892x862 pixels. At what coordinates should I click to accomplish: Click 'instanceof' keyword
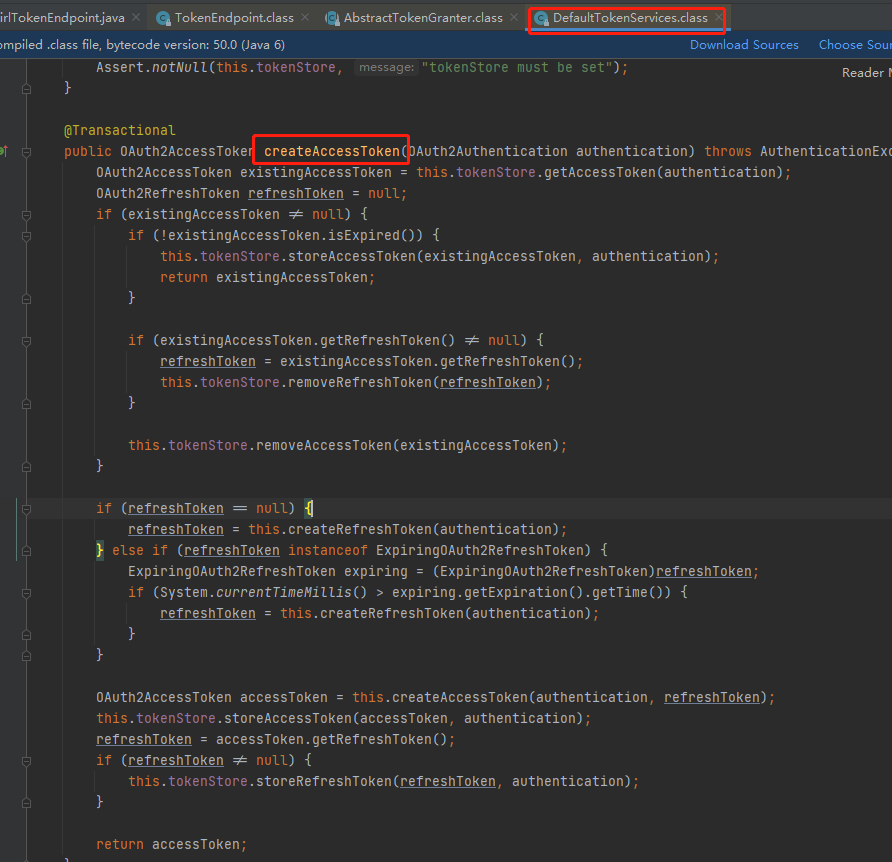pyautogui.click(x=328, y=550)
